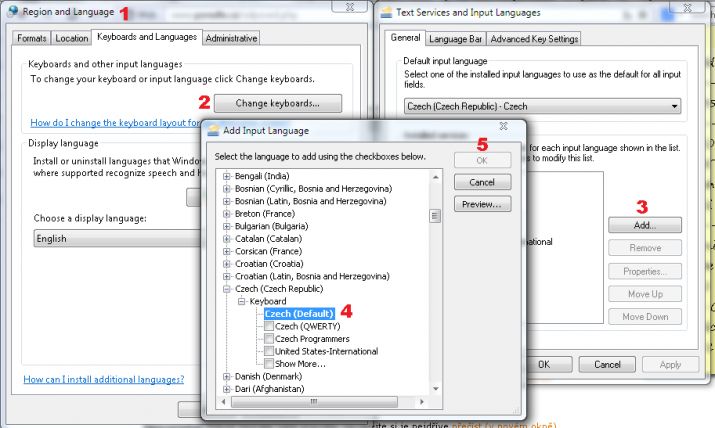Select the General tab in Text Services

click(x=405, y=38)
